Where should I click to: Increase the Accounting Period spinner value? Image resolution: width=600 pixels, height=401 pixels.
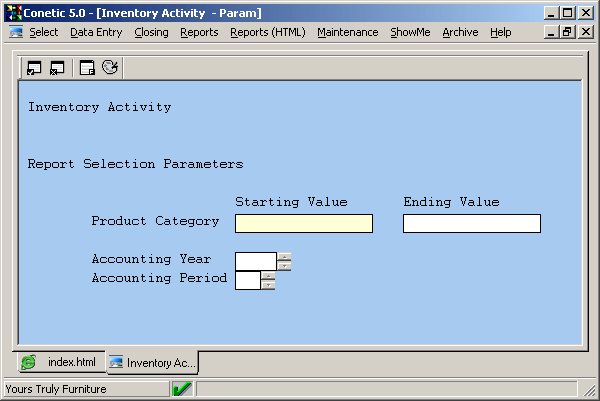click(268, 275)
